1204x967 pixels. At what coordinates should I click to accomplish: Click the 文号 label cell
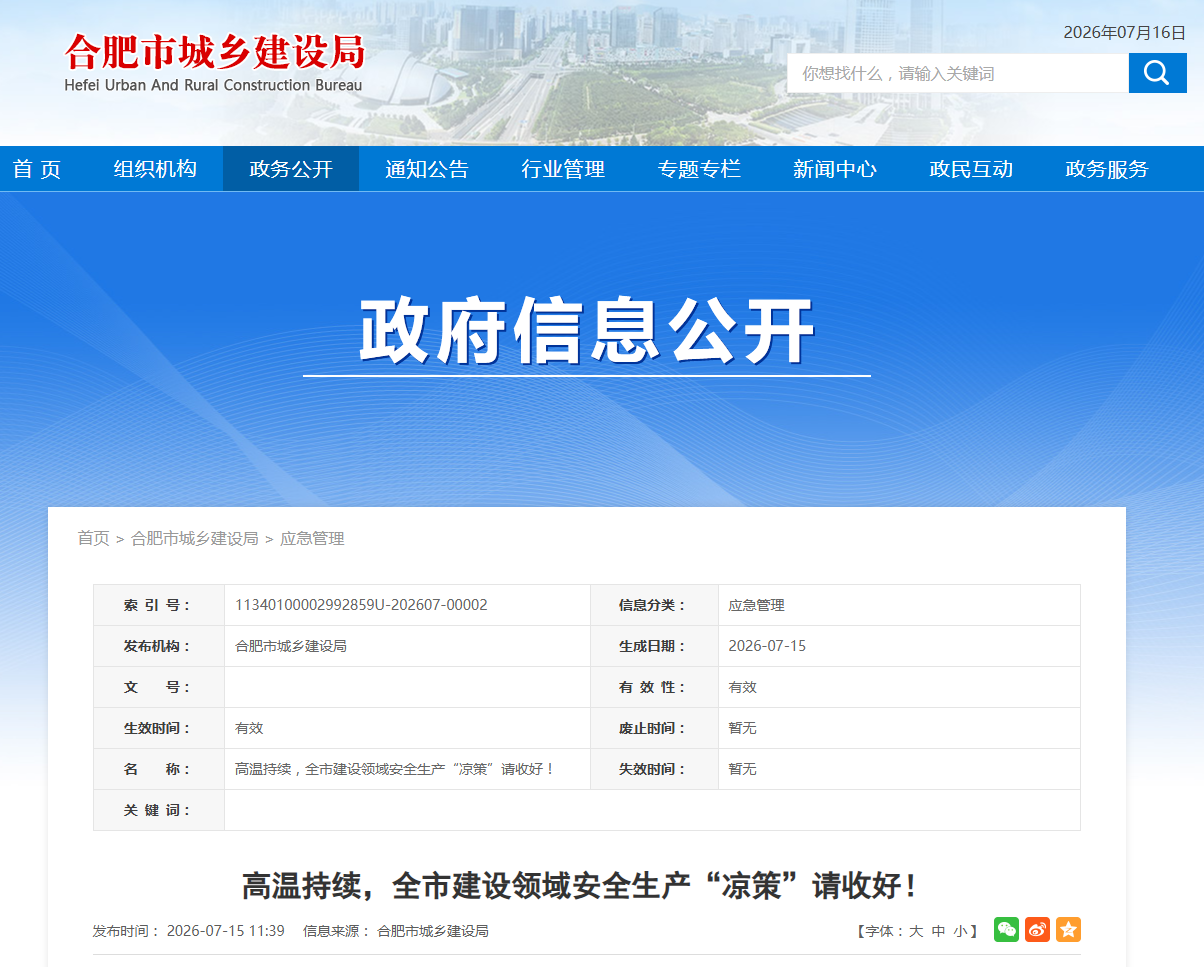(x=159, y=687)
